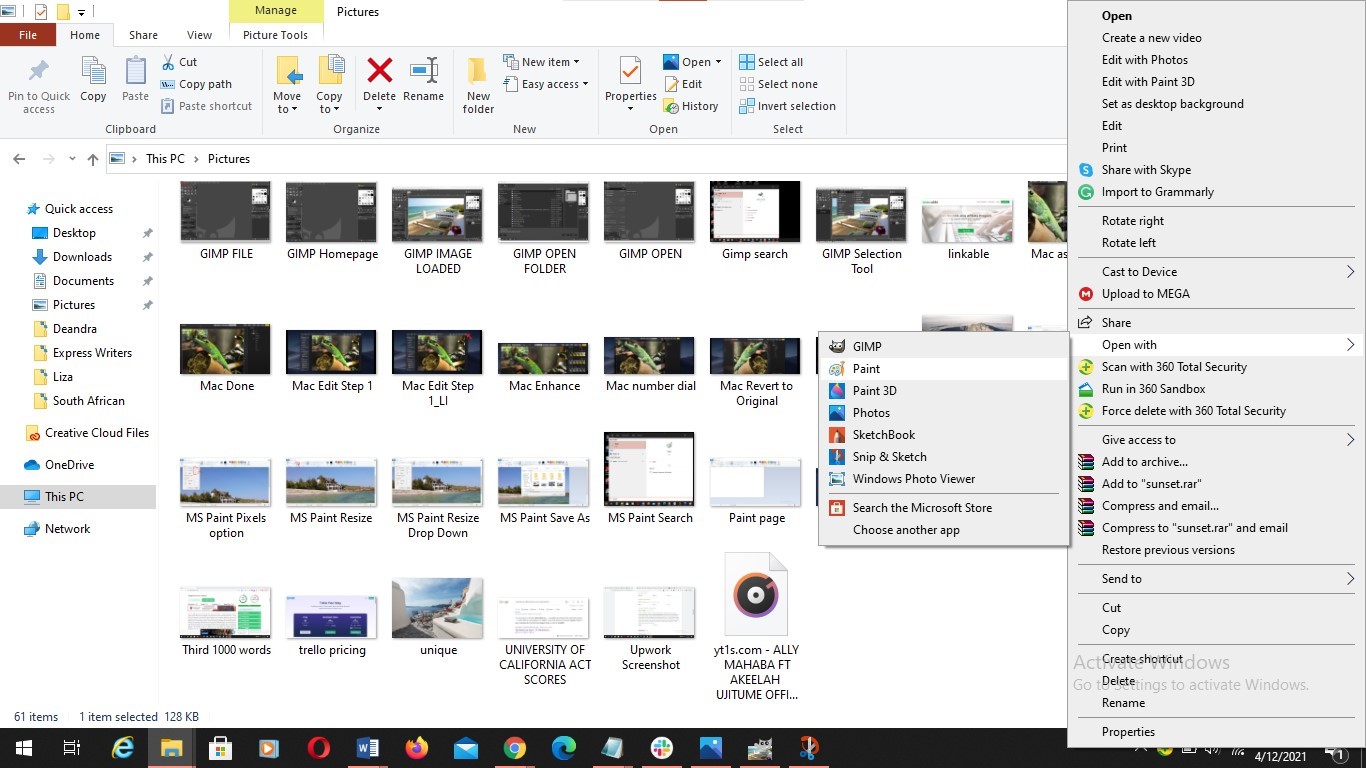
Task: Click Select none in the ribbon
Action: point(778,84)
